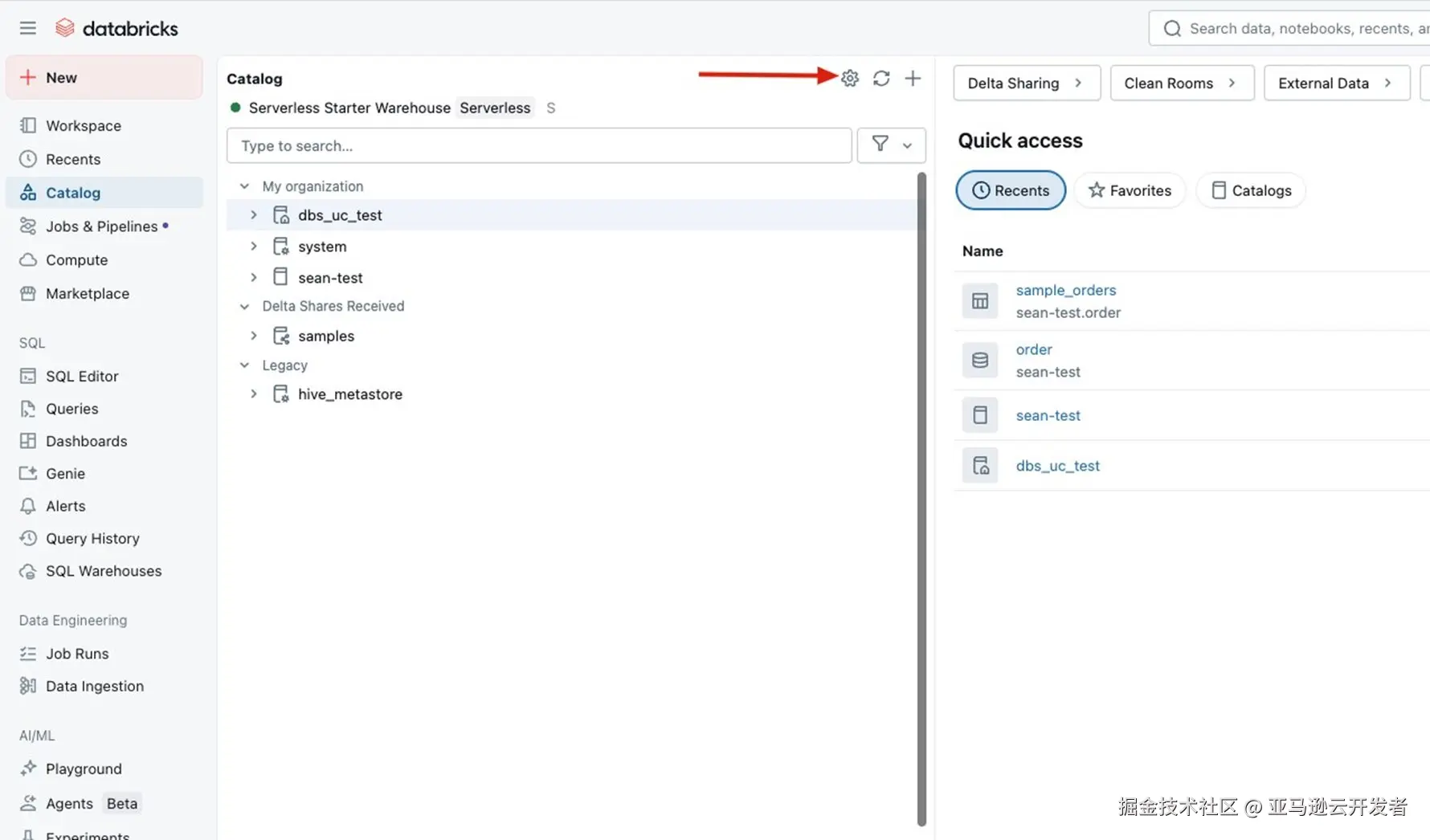Click the Genie icon
This screenshot has height=840, width=1430.
click(x=28, y=474)
